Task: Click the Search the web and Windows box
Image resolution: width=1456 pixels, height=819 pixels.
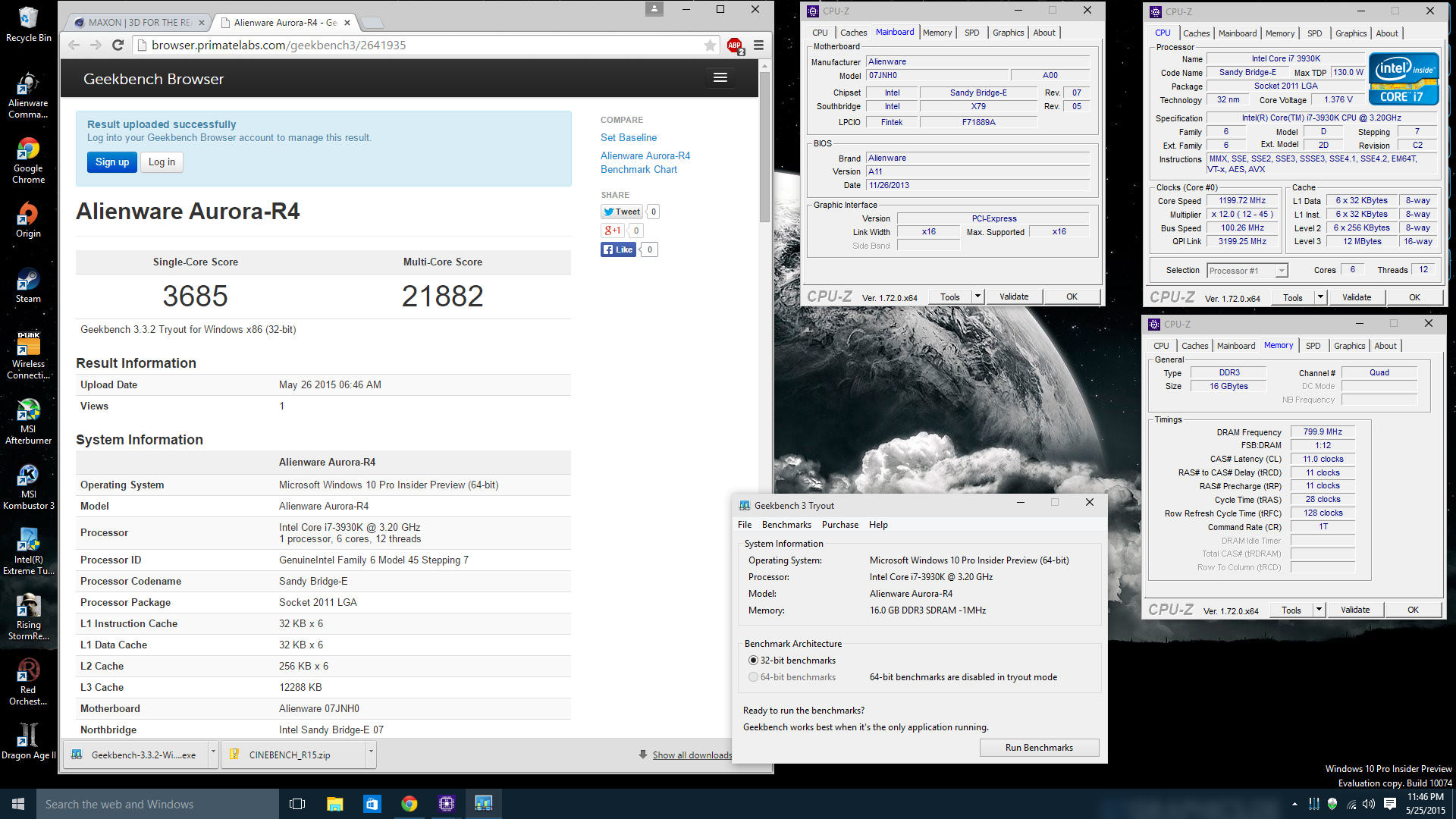Action: pyautogui.click(x=158, y=804)
